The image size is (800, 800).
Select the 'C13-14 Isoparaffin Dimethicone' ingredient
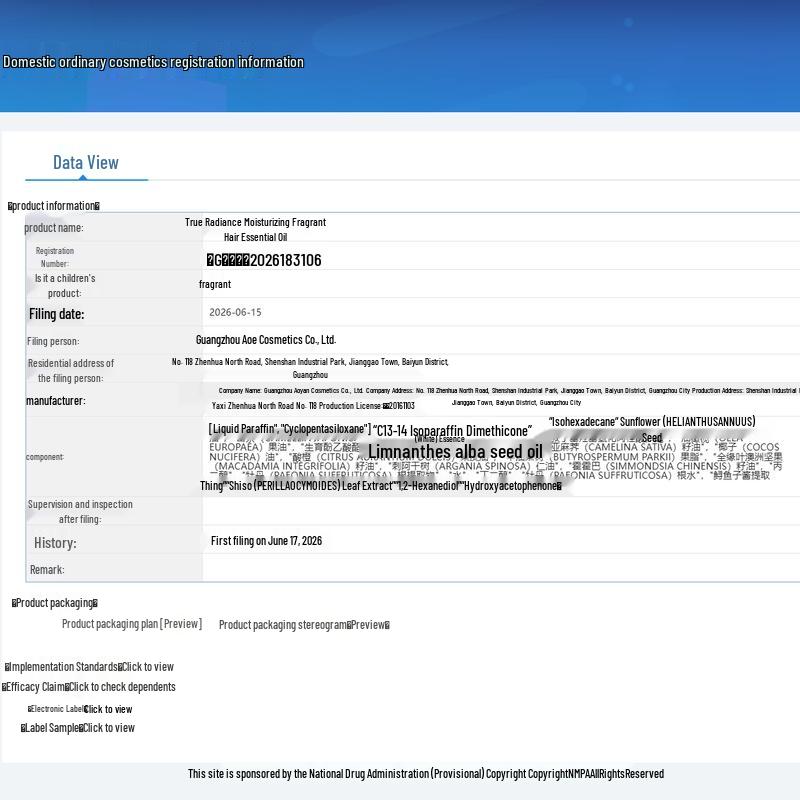tap(452, 431)
